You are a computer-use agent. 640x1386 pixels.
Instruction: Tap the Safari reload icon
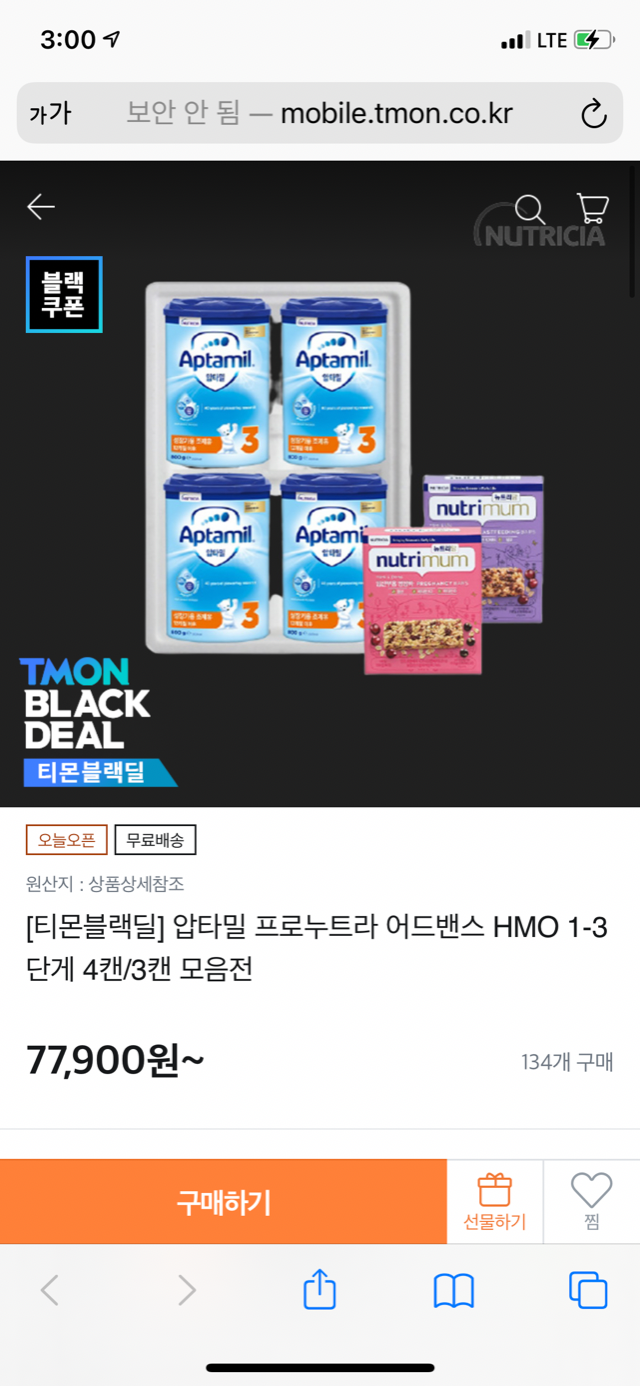pyautogui.click(x=594, y=114)
